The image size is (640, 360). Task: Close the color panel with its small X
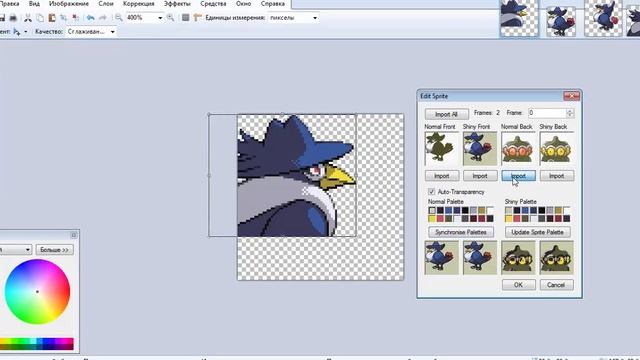pyautogui.click(x=73, y=235)
